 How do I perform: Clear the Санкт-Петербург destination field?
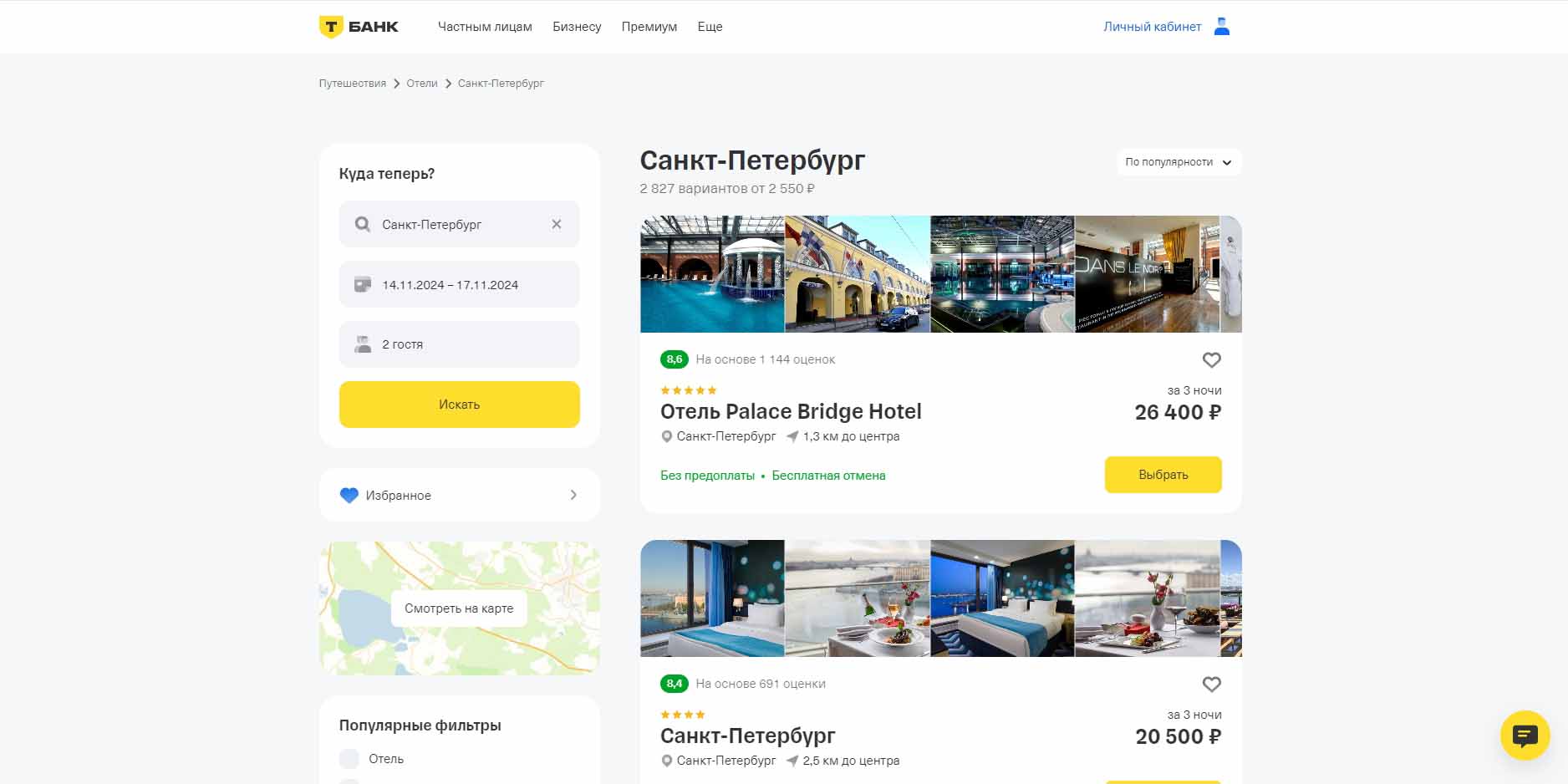557,224
